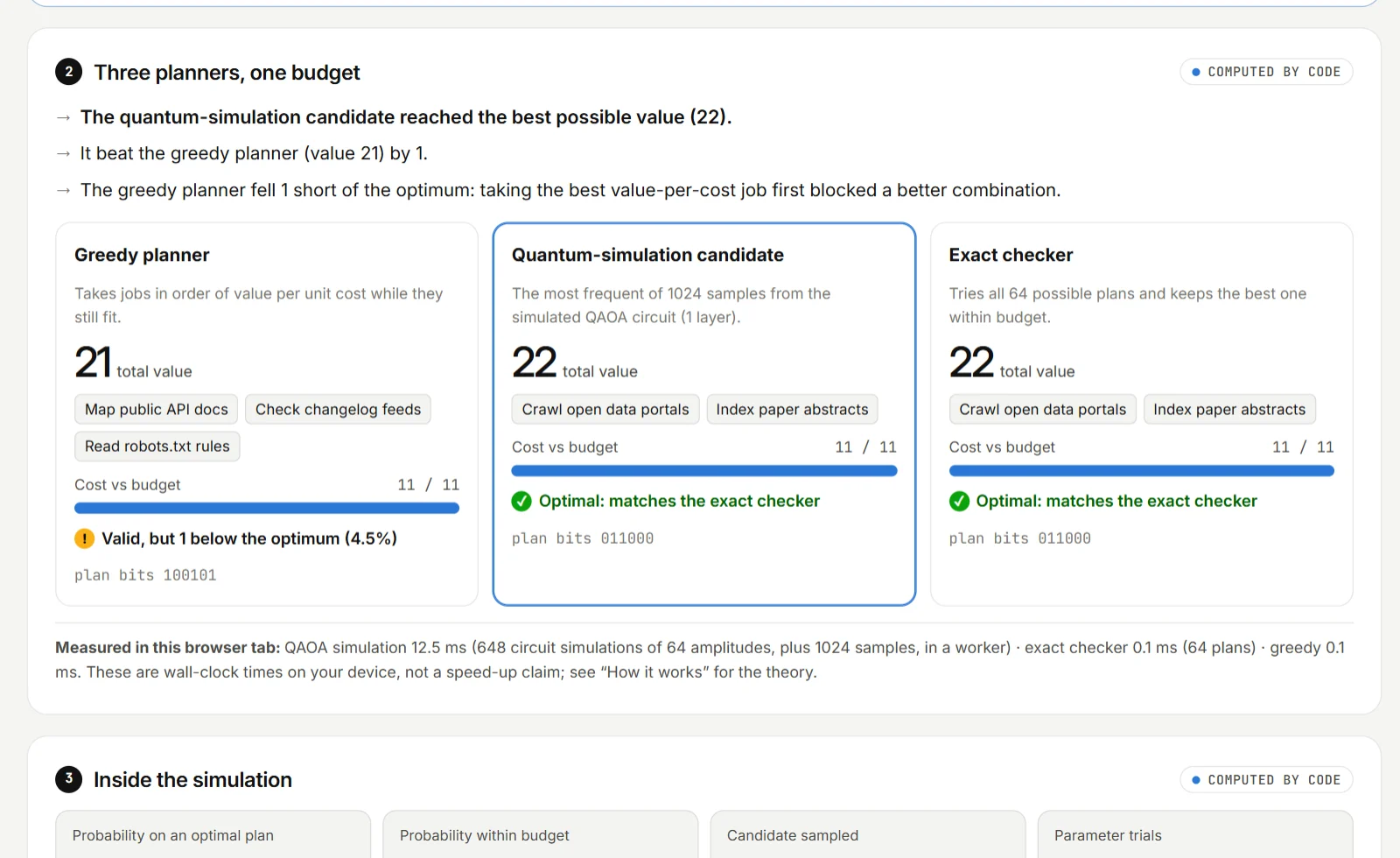
Task: Click "Measured in this browser tab:" label
Action: point(168,648)
